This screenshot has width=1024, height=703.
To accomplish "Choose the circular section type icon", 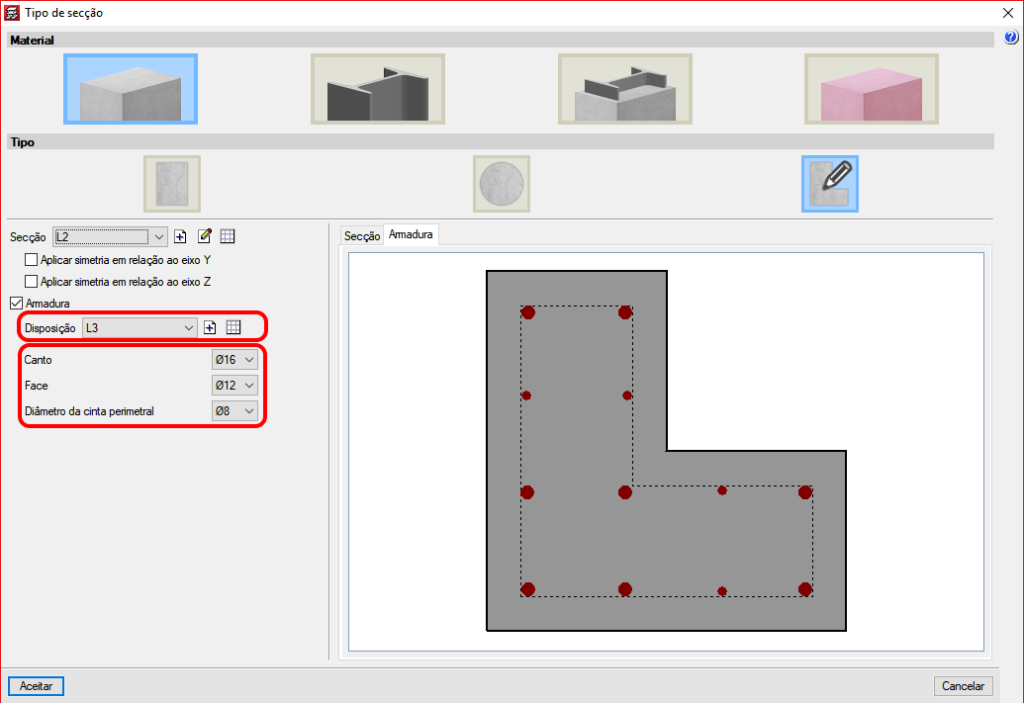I will point(501,184).
